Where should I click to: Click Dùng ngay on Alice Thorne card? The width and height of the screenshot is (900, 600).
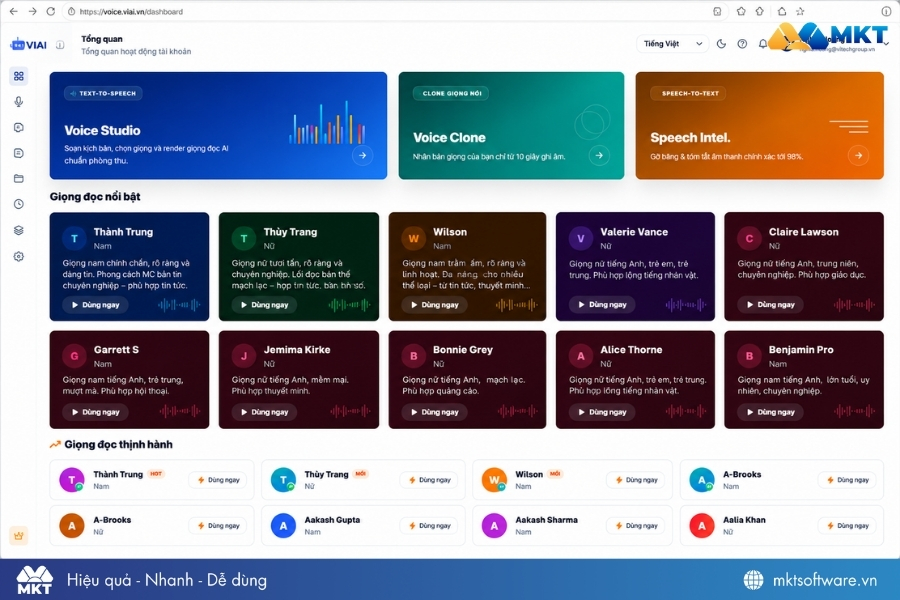[602, 412]
